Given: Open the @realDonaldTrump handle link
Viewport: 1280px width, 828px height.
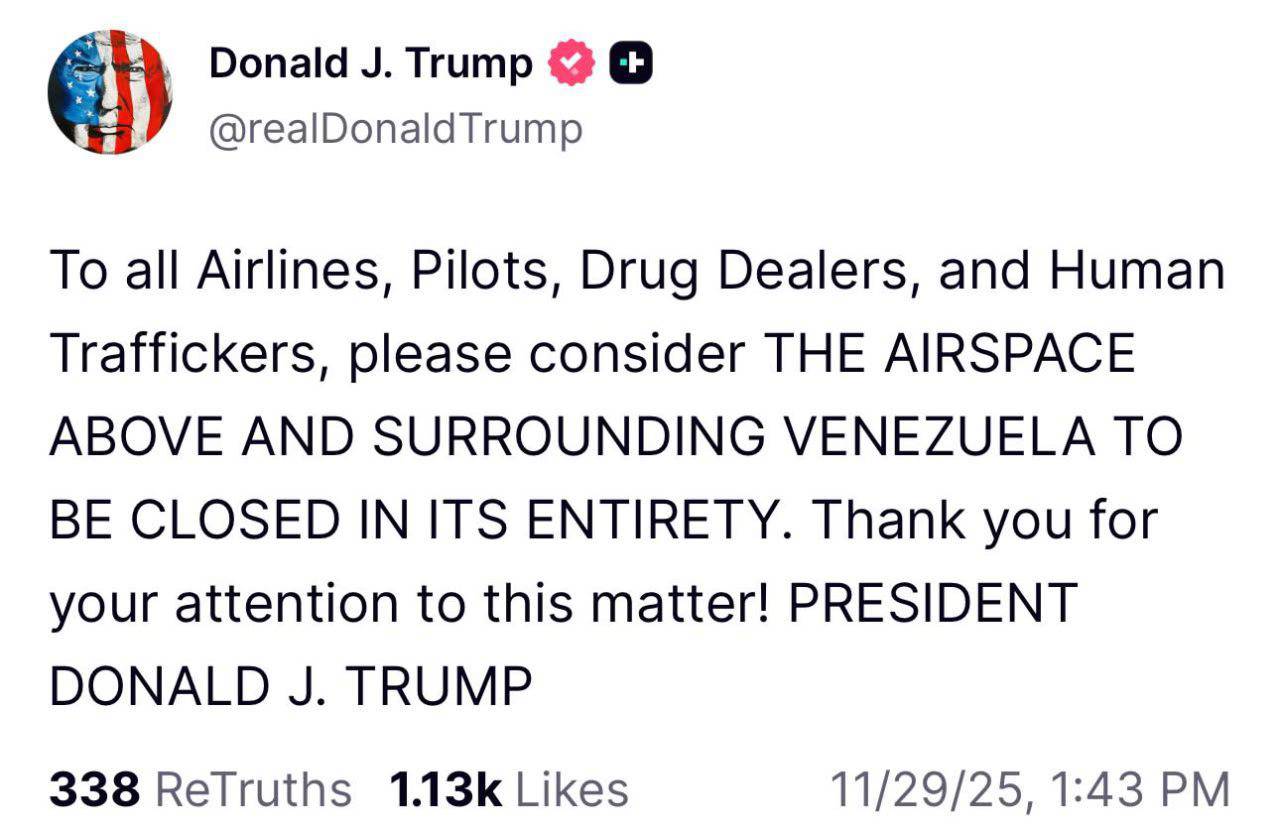Looking at the screenshot, I should pyautogui.click(x=394, y=130).
